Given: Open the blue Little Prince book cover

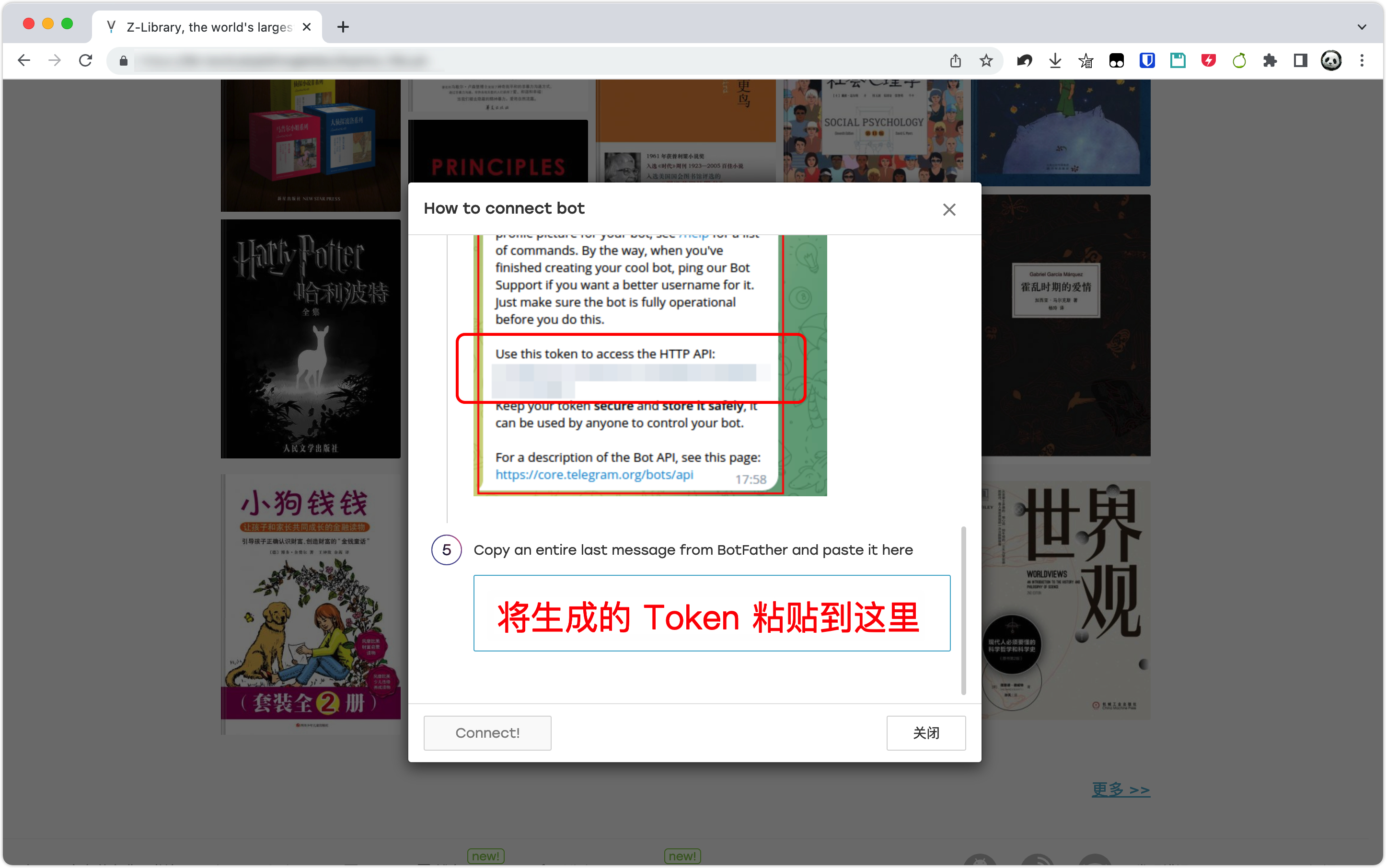Looking at the screenshot, I should (x=1062, y=133).
